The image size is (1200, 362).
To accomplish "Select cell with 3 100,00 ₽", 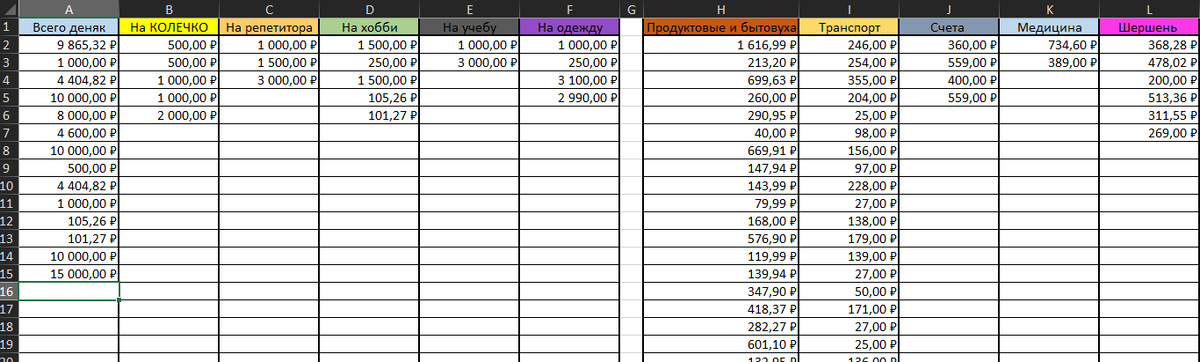I will [569, 81].
